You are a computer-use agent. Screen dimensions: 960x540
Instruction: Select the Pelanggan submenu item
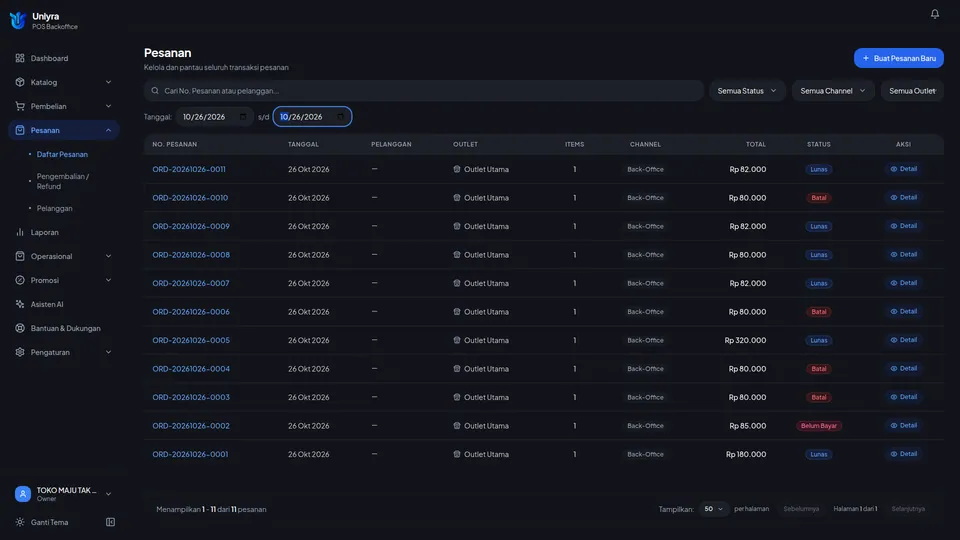click(54, 208)
